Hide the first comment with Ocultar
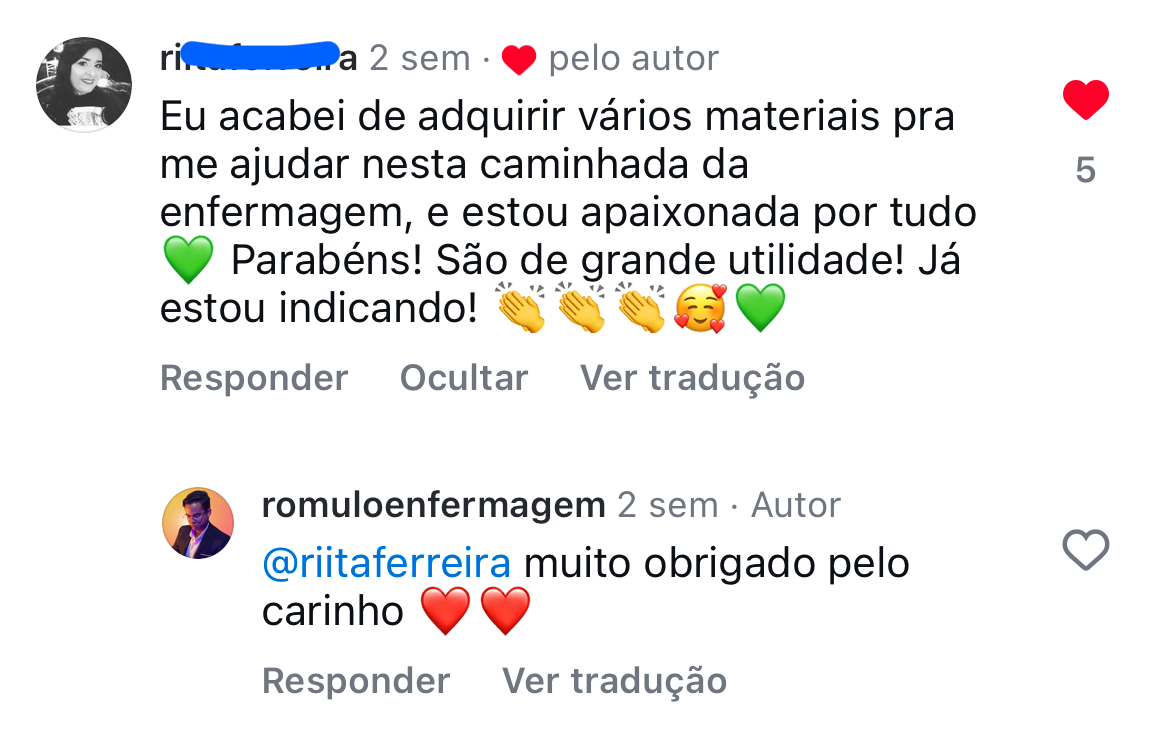Screen dimensions: 1170x736 [x=463, y=378]
